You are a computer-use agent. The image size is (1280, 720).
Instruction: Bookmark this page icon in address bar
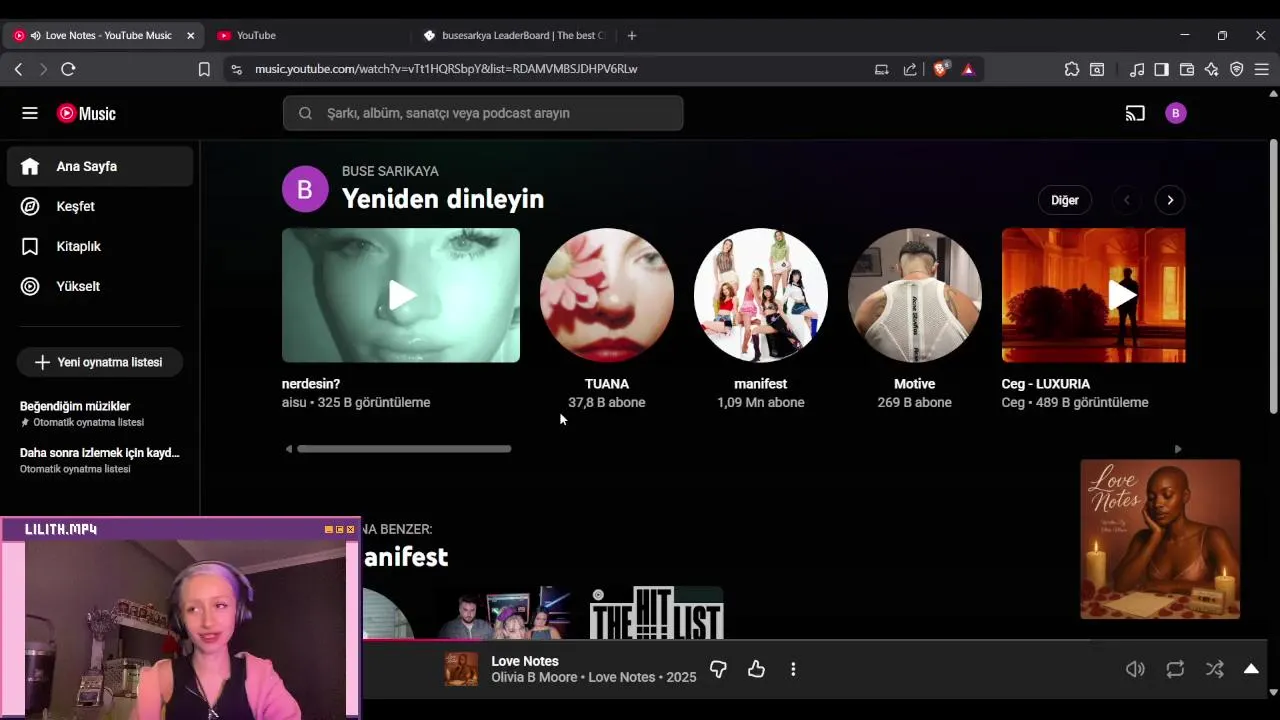pyautogui.click(x=204, y=69)
